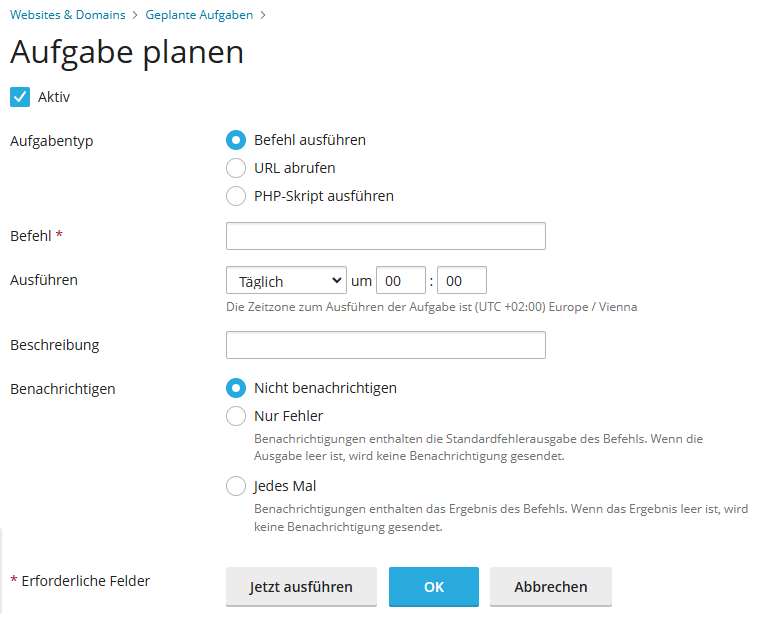Select Nicht benachrichtigen notification option
Screen dimensions: 767x628
tap(236, 388)
